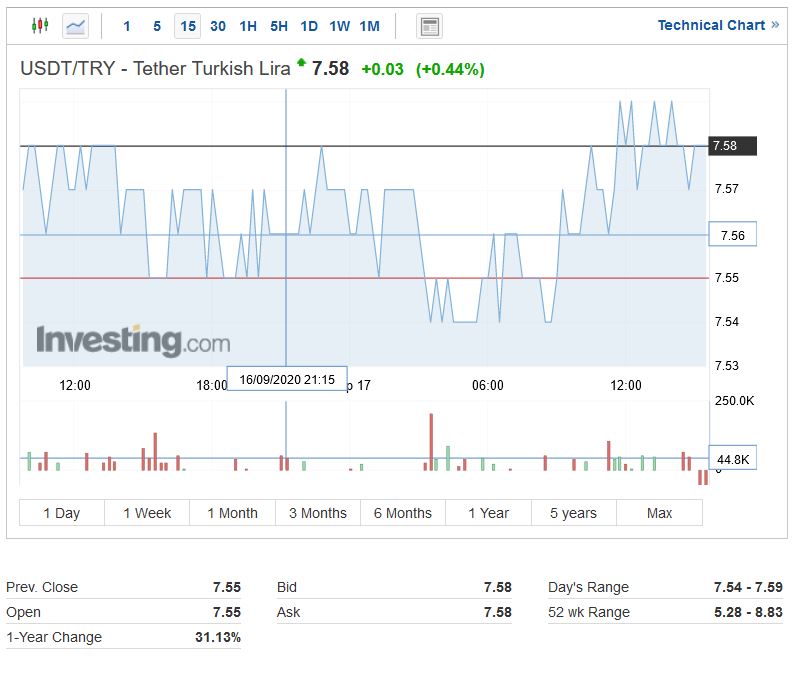The image size is (795, 675).
Task: Click the +0.03 change value
Action: coord(382,69)
